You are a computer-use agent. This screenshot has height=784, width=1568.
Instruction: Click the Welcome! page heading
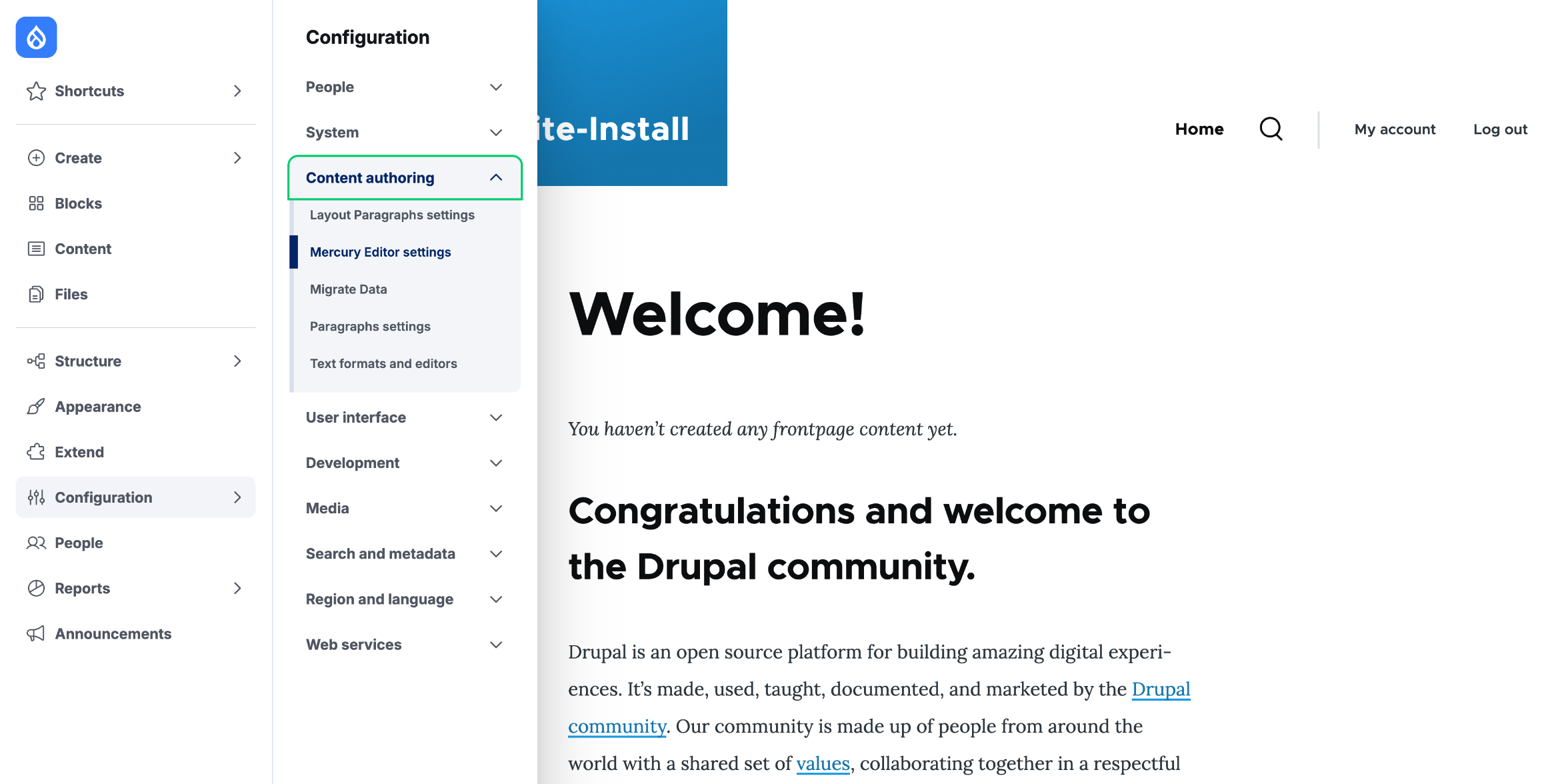pyautogui.click(x=717, y=314)
